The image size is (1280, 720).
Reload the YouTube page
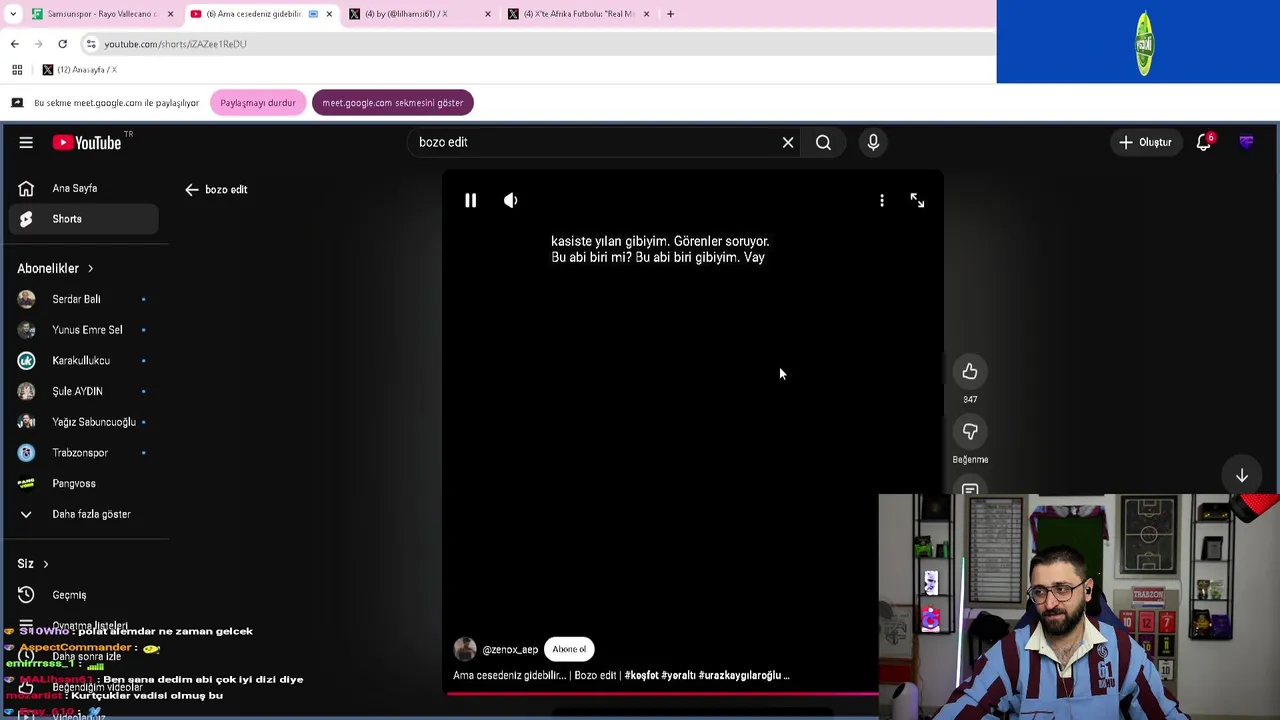coord(62,44)
